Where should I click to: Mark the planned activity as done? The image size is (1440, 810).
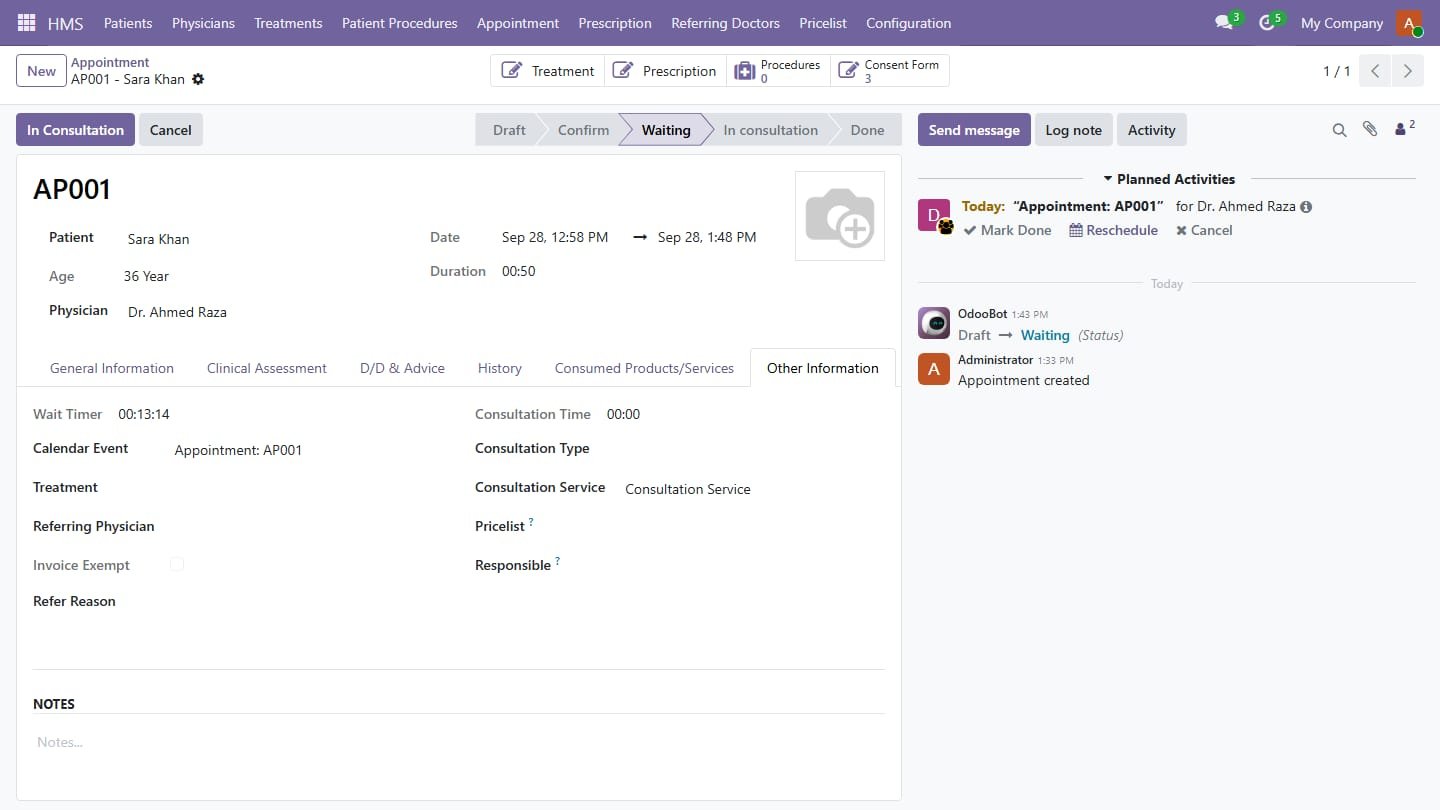click(1007, 230)
